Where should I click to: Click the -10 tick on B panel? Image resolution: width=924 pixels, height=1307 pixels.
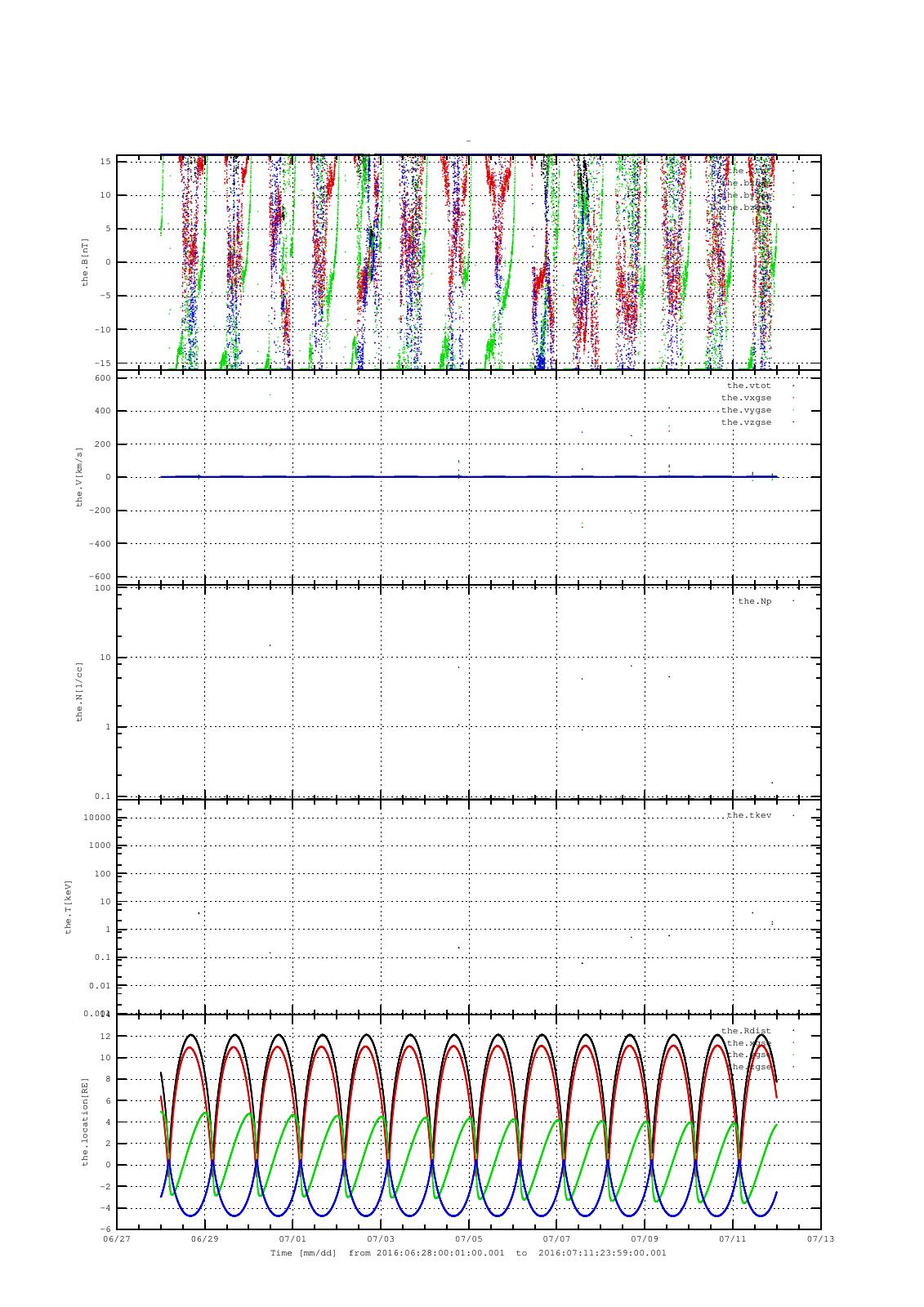point(103,329)
